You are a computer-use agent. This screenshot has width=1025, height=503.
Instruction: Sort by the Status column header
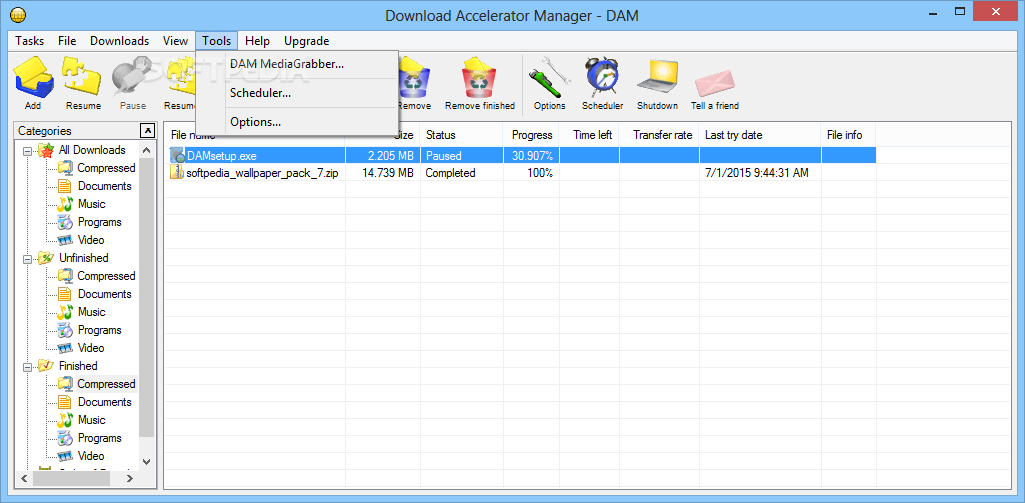tap(462, 135)
